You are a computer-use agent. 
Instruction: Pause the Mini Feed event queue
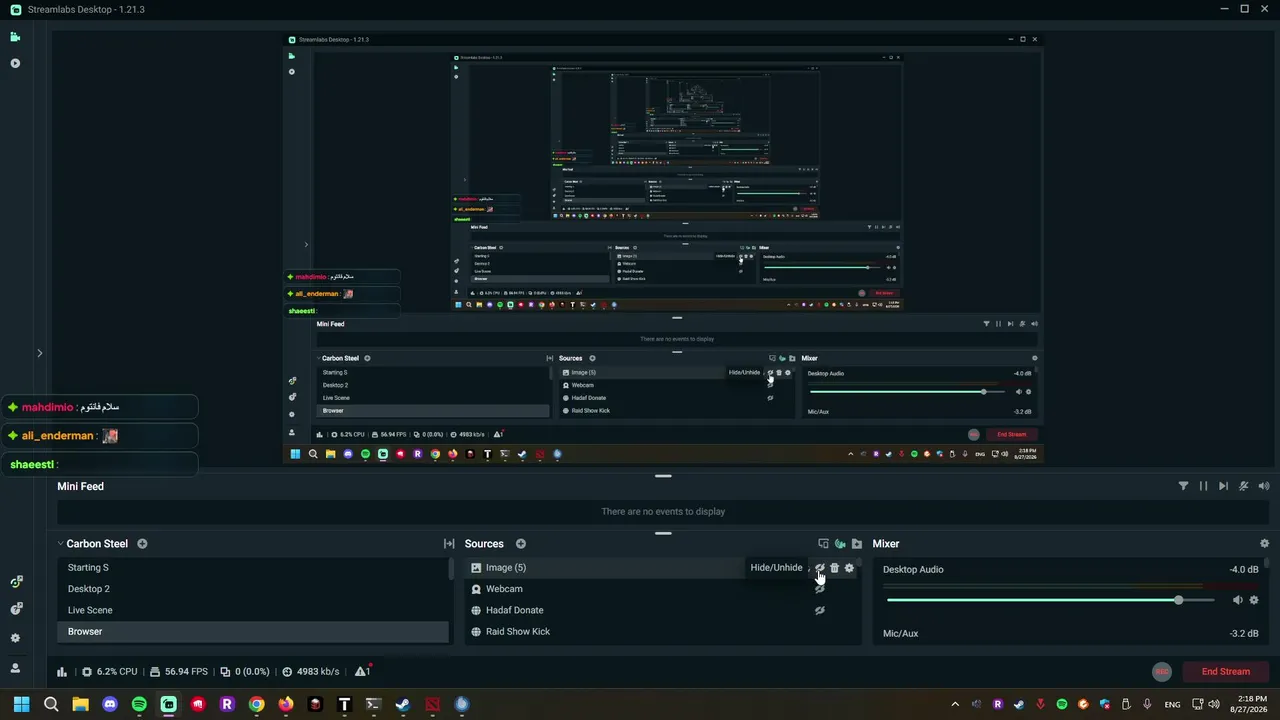pyautogui.click(x=1203, y=486)
